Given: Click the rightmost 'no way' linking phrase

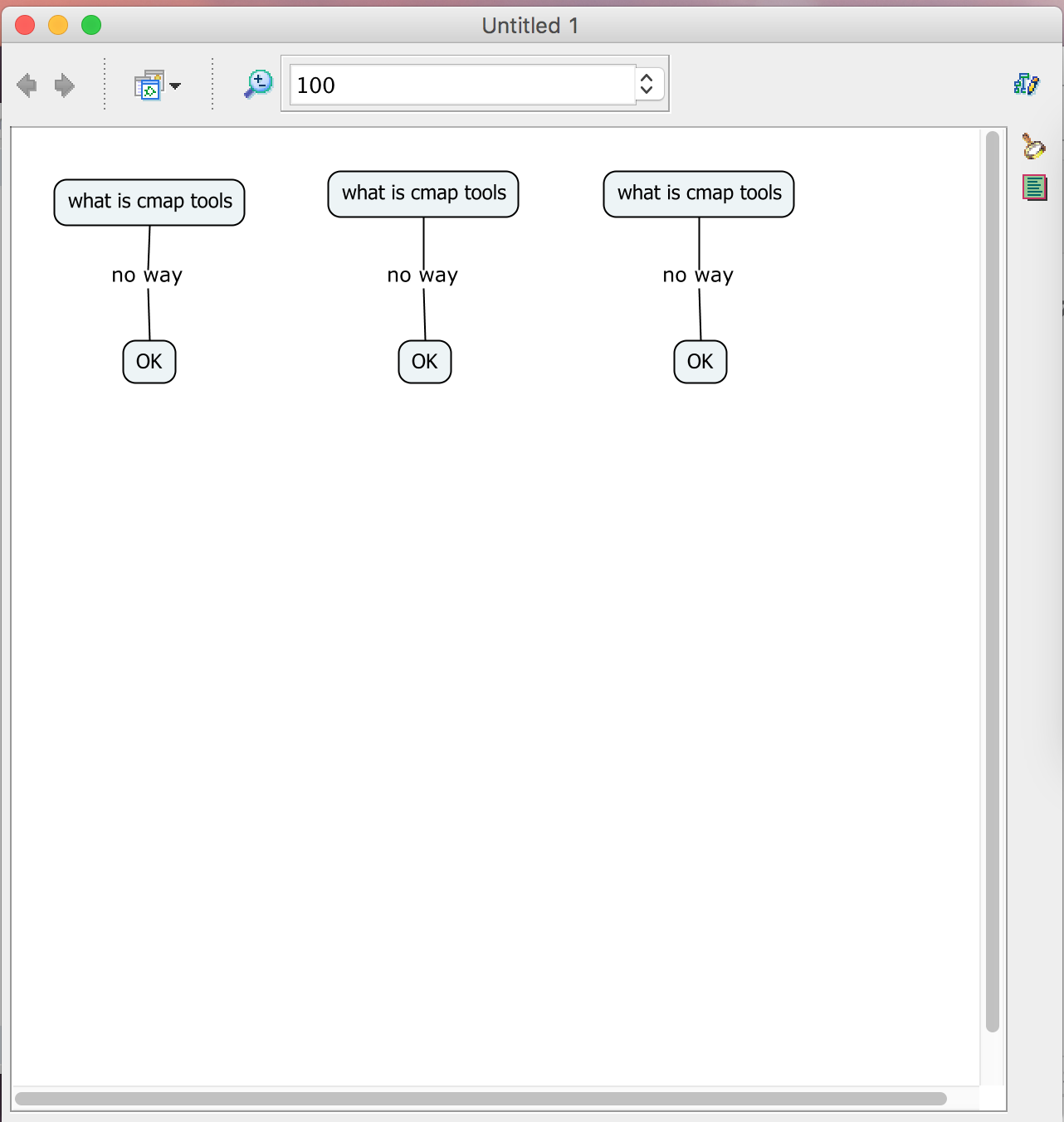Looking at the screenshot, I should click(698, 275).
